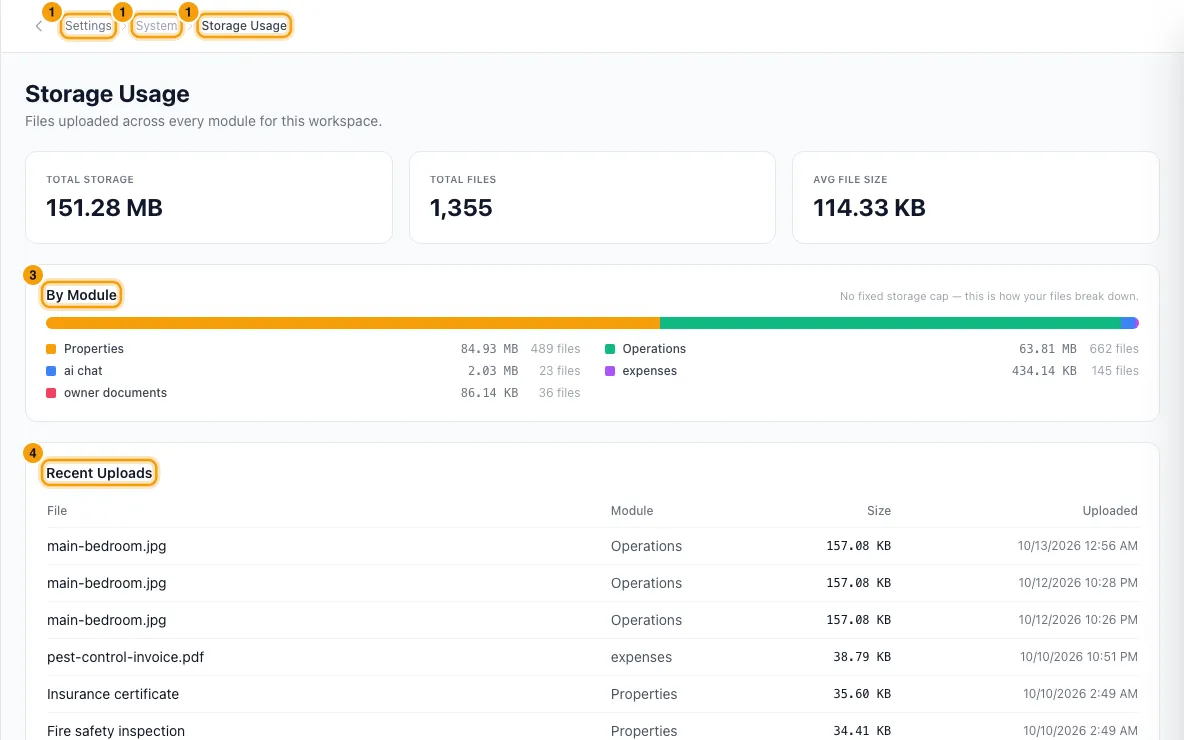Click the orange Properties legend swatch
Viewport: 1184px width, 740px height.
click(51, 349)
